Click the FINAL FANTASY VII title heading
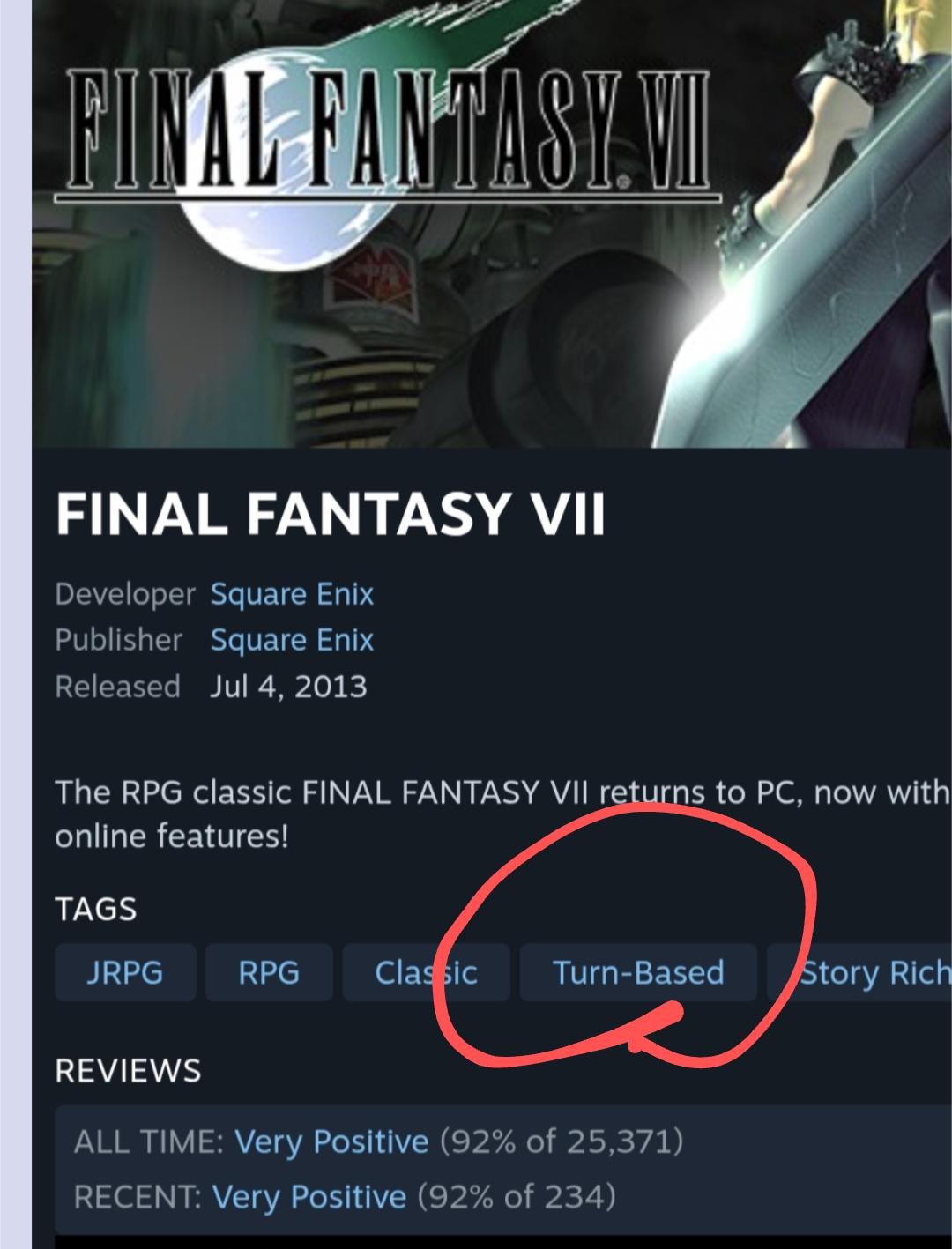The height and width of the screenshot is (1249, 952). pos(331,514)
